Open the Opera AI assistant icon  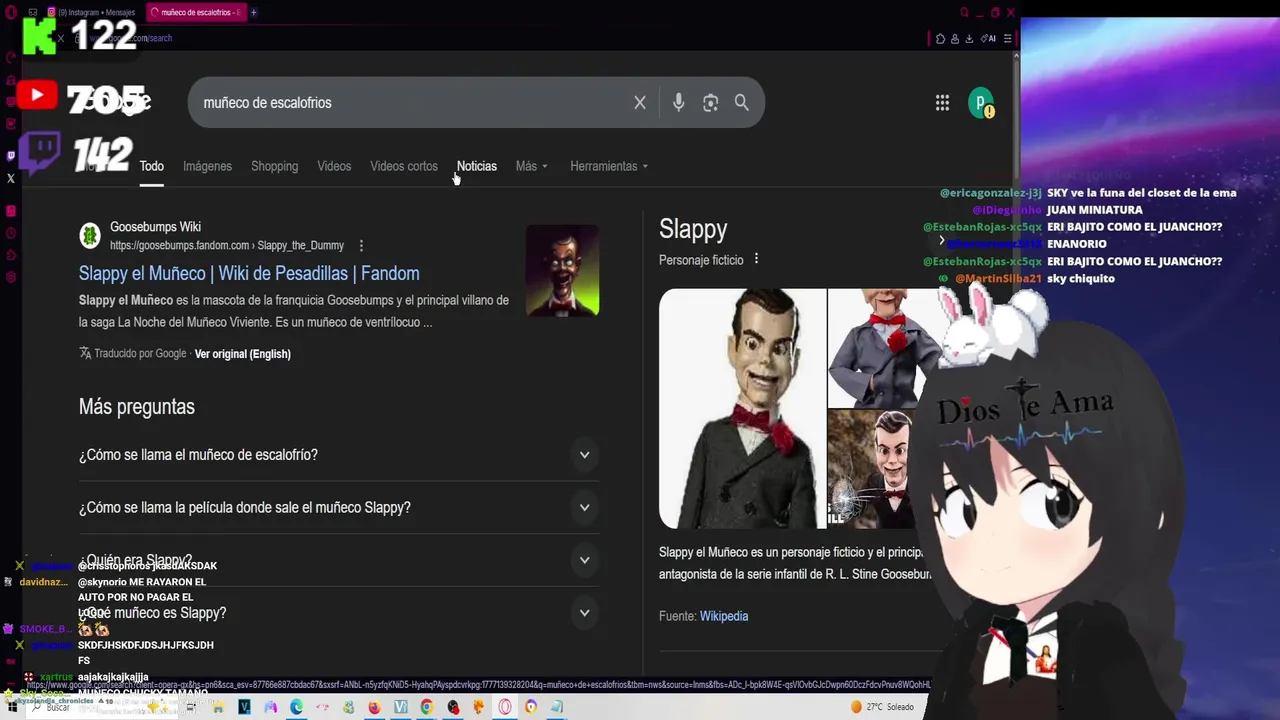tap(990, 39)
